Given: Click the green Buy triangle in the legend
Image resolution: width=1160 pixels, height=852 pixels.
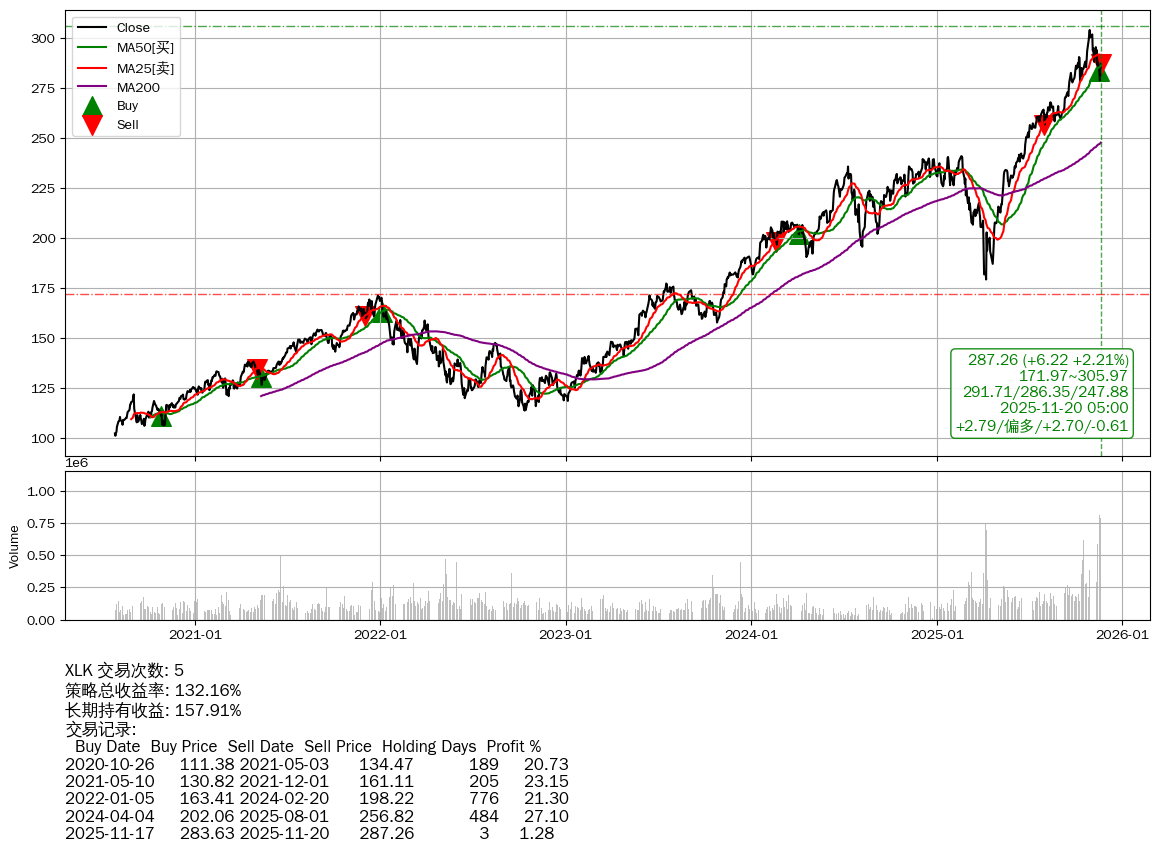Looking at the screenshot, I should (x=92, y=106).
